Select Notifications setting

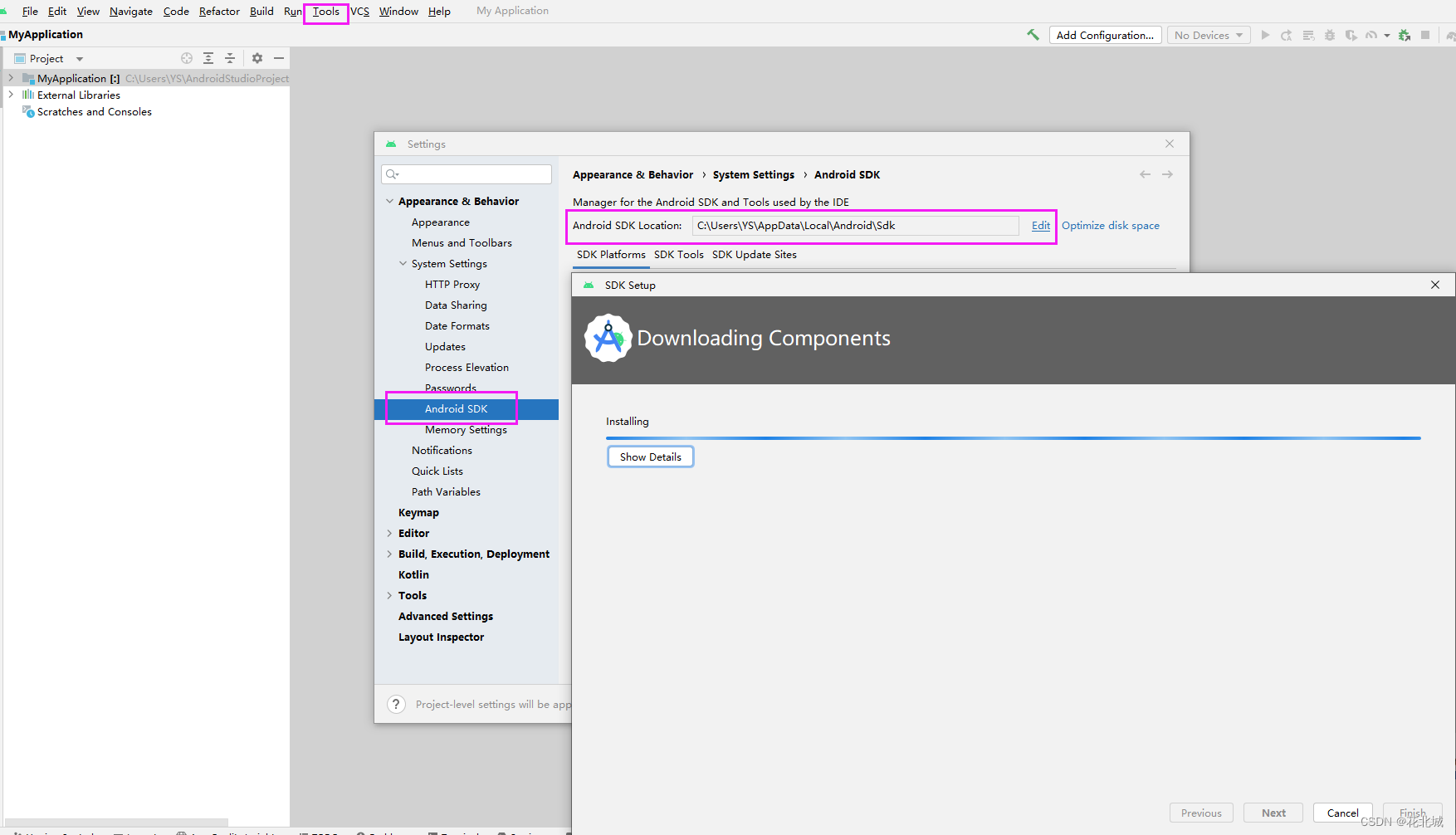pos(442,451)
